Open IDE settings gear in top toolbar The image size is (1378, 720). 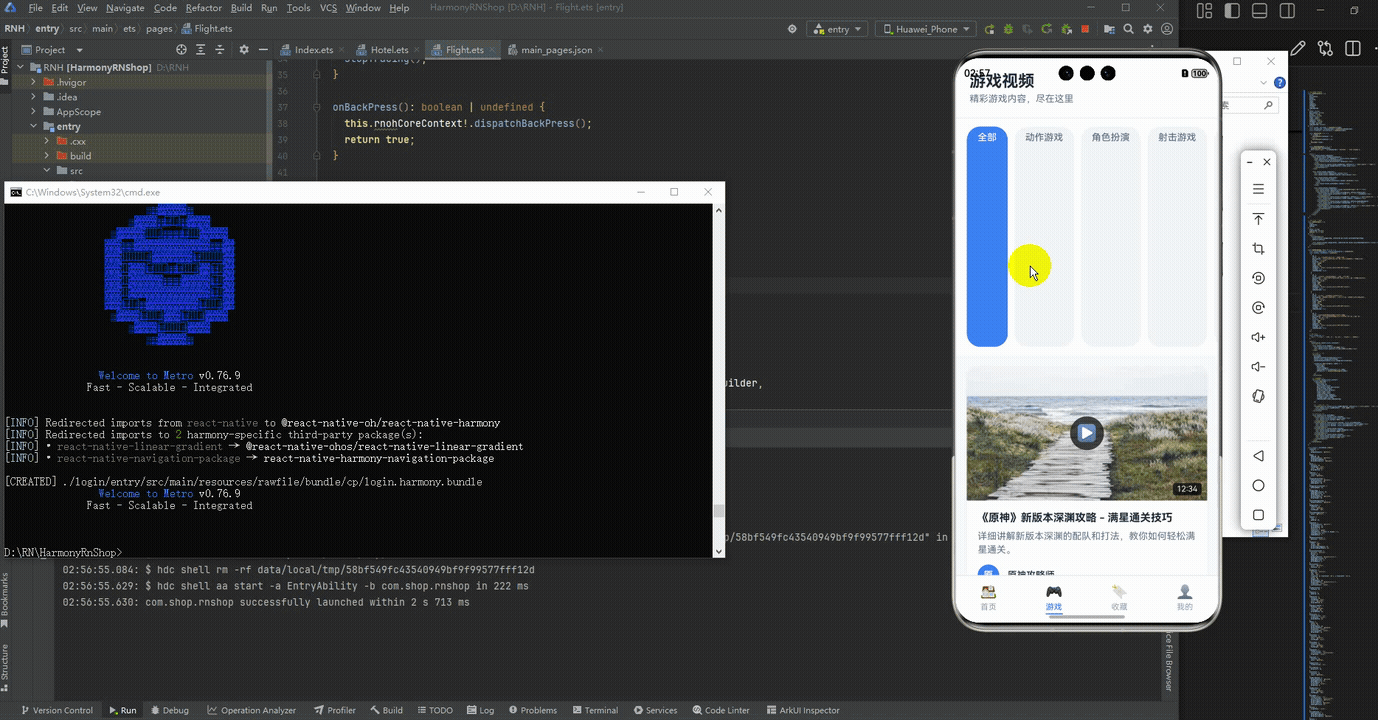click(1147, 29)
